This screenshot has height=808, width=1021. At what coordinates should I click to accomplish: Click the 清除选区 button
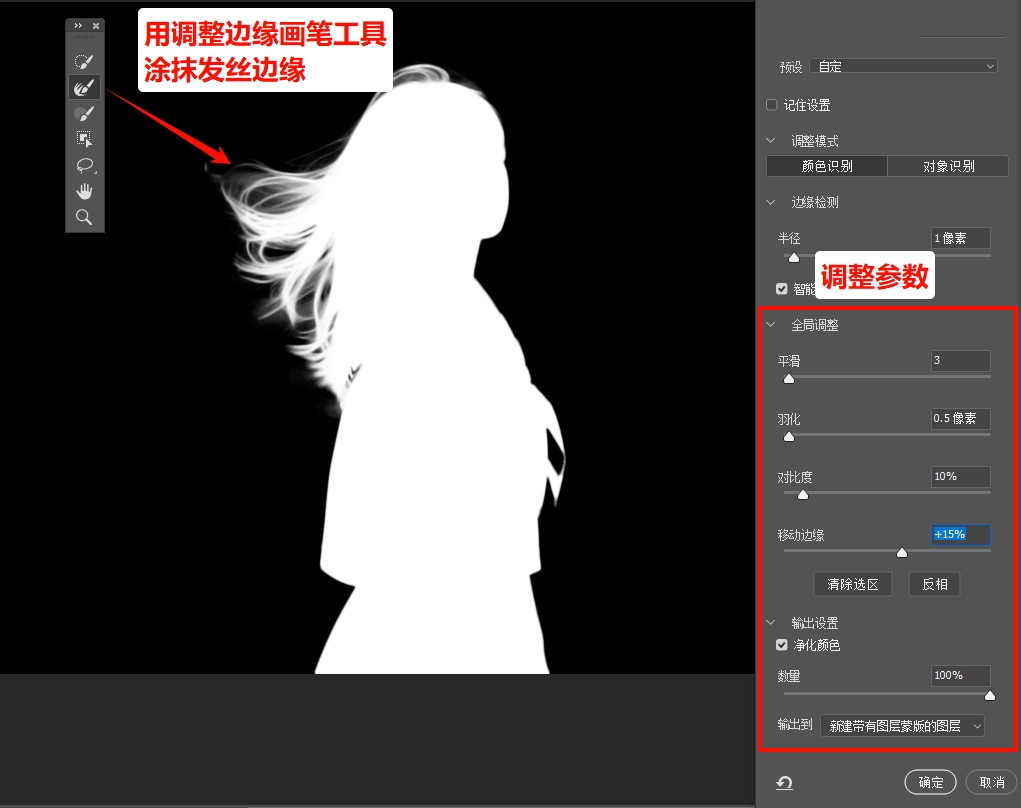pos(852,584)
